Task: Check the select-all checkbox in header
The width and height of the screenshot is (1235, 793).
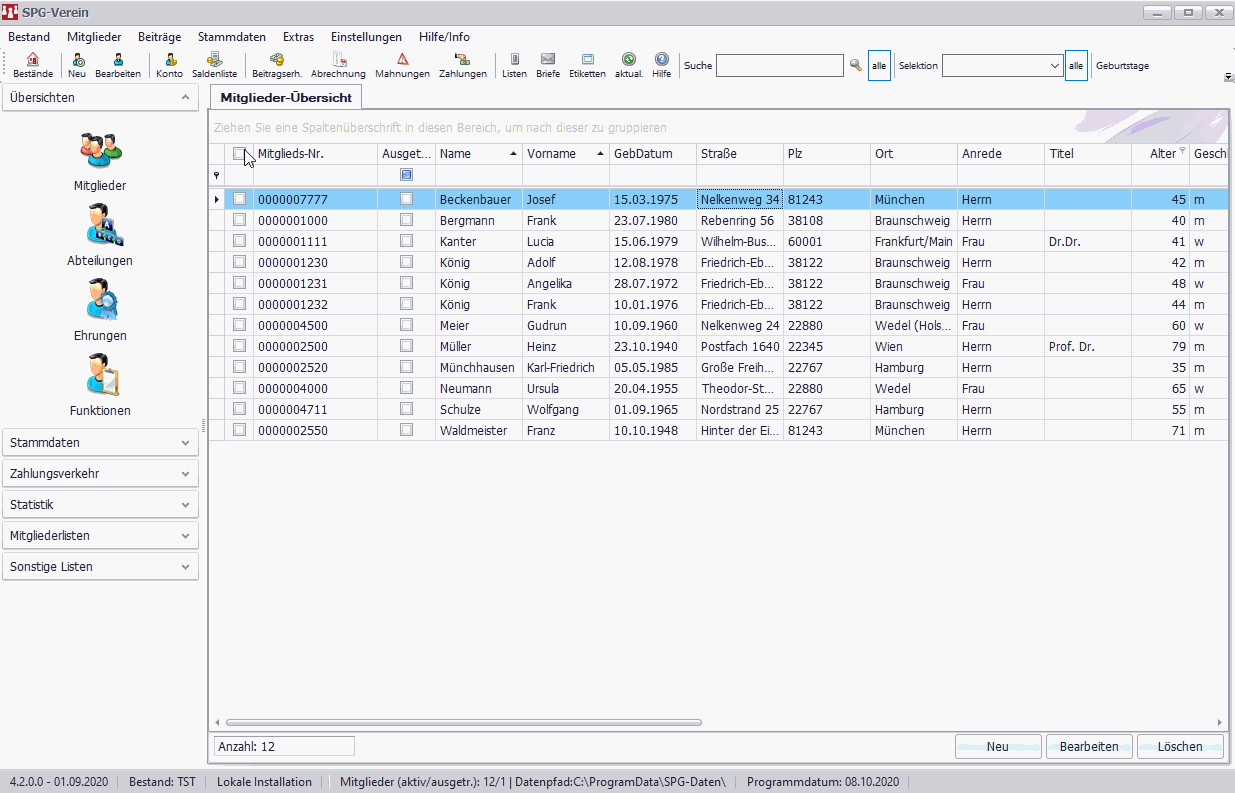Action: (239, 154)
